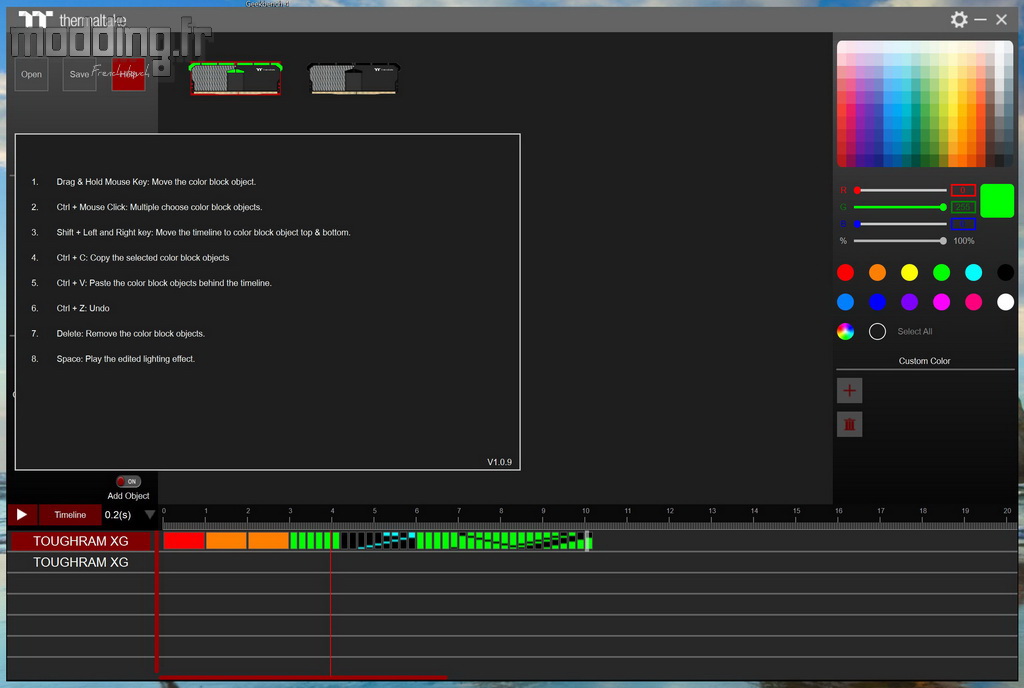The width and height of the screenshot is (1024, 688).
Task: Click the Thermaltake logo
Action: tap(72, 20)
